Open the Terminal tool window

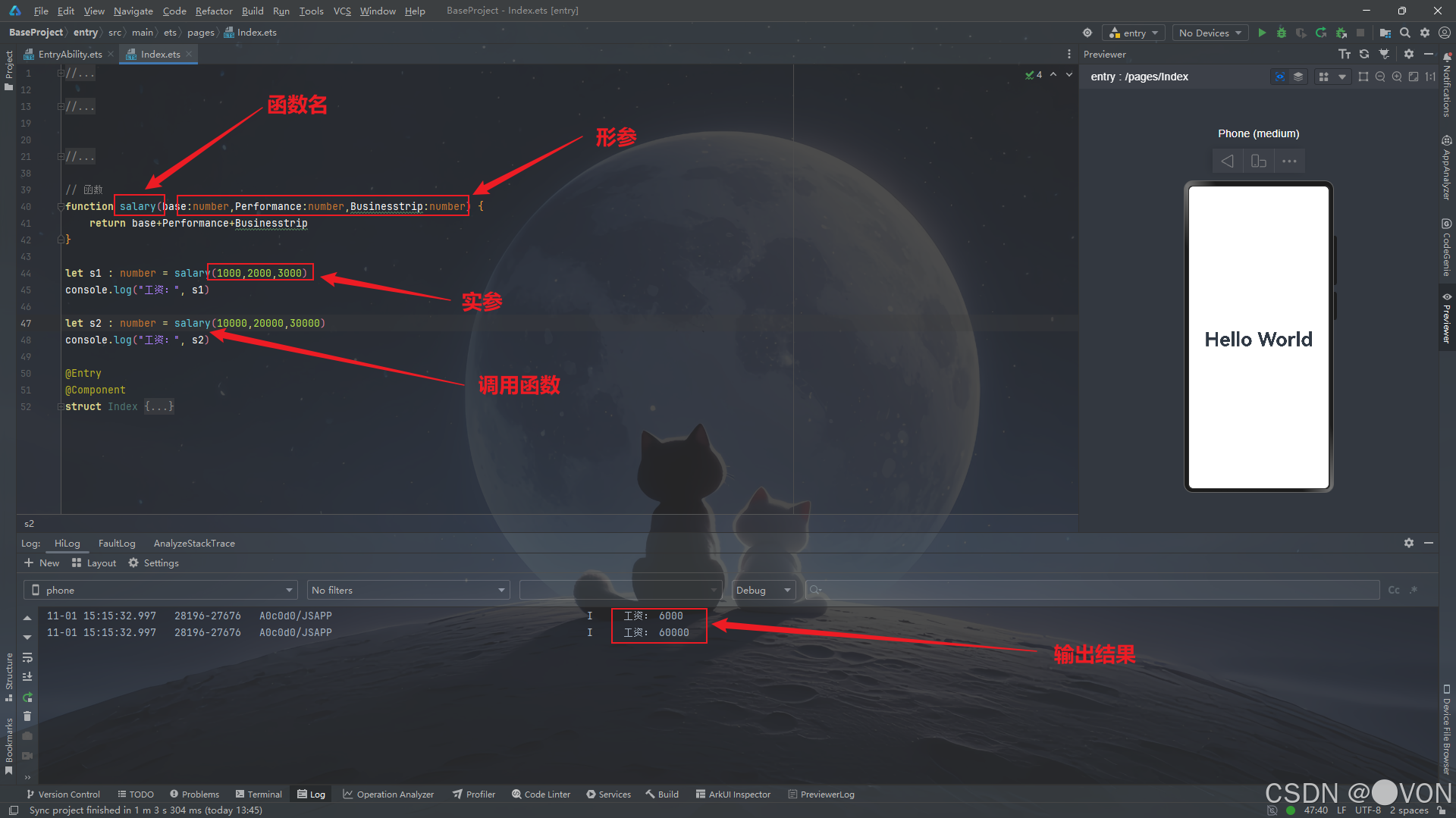click(259, 794)
